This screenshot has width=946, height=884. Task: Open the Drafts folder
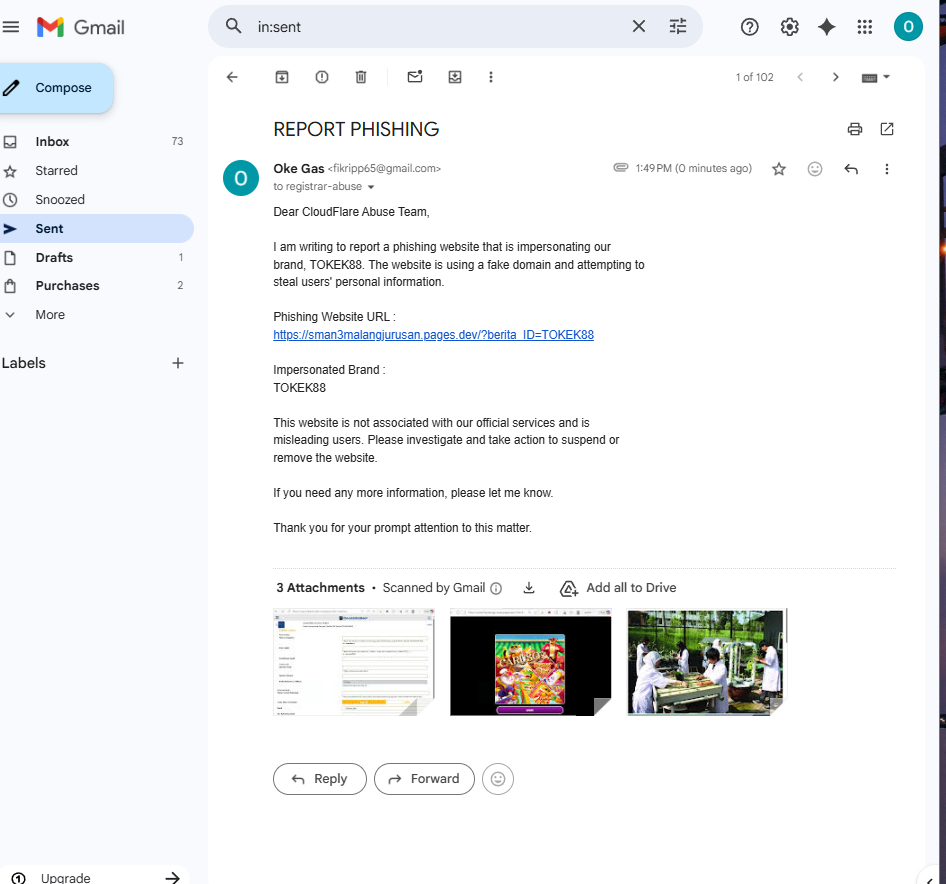pyautogui.click(x=97, y=258)
